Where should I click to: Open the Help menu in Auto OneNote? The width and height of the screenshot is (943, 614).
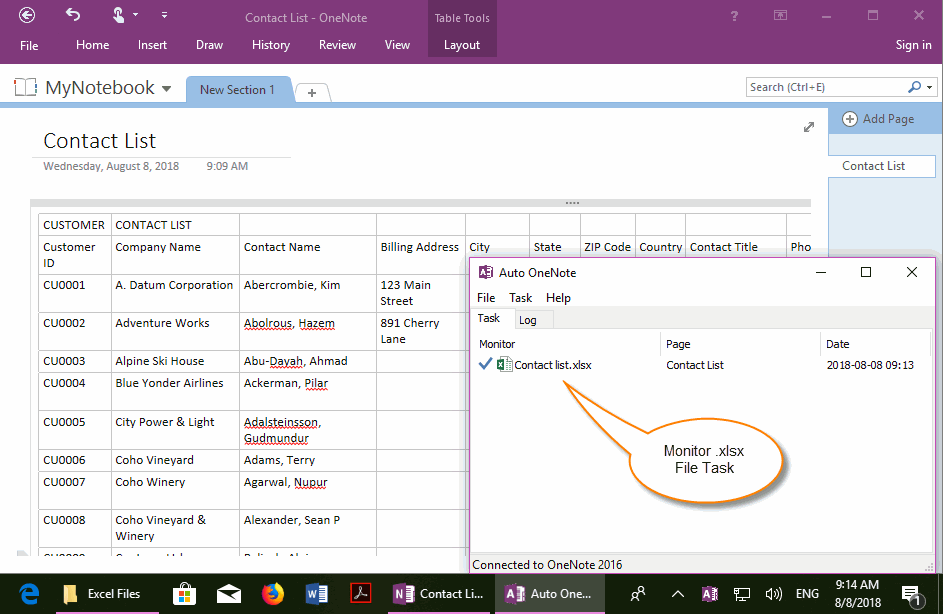tap(558, 298)
